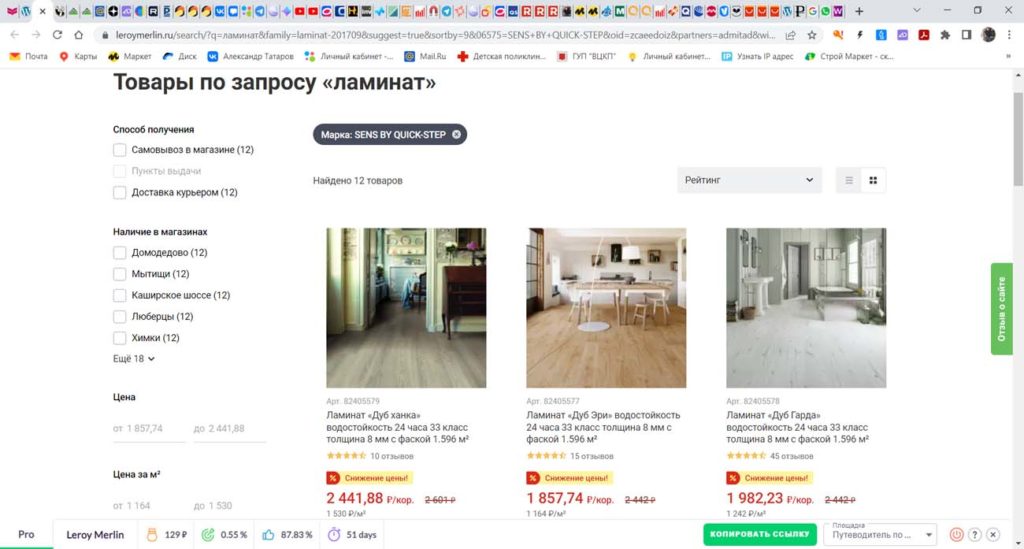Open the Дуб Эри laminate product image

tap(606, 307)
